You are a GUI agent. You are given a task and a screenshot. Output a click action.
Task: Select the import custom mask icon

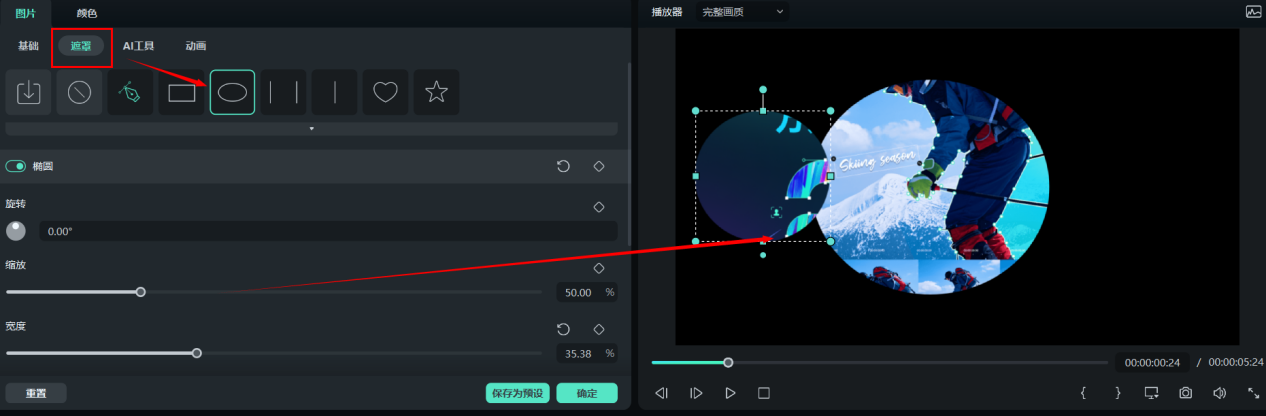coord(29,92)
